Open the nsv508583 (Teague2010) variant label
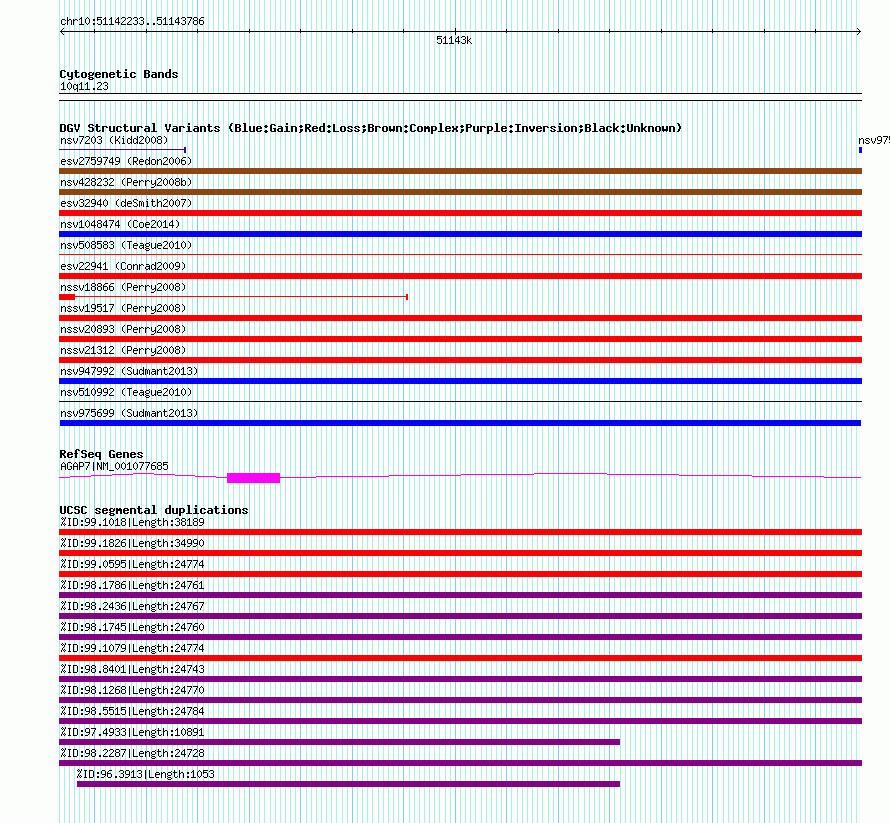890x823 pixels. coord(126,245)
